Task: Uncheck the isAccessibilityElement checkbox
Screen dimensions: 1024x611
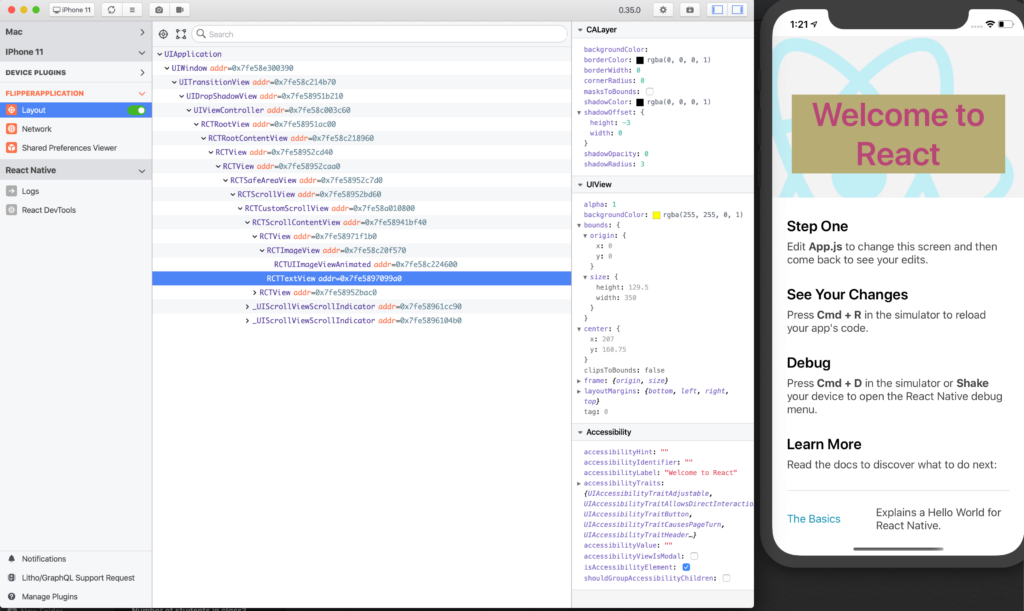Action: tap(686, 567)
